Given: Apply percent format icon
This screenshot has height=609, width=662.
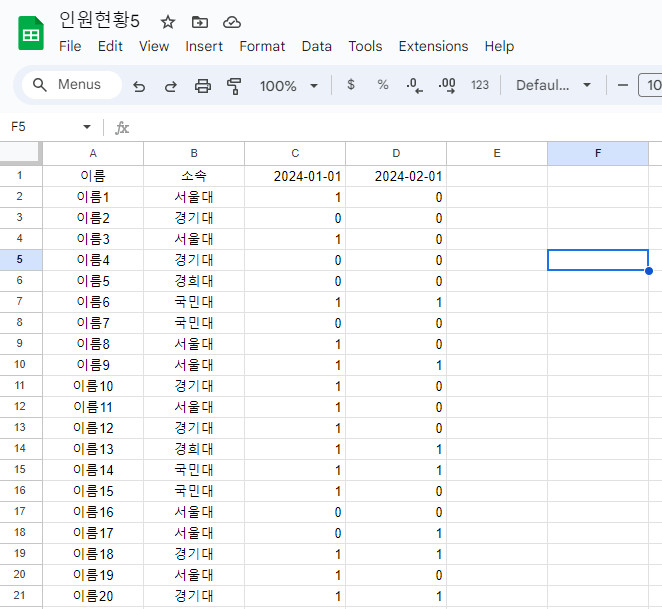Looking at the screenshot, I should click(x=383, y=84).
